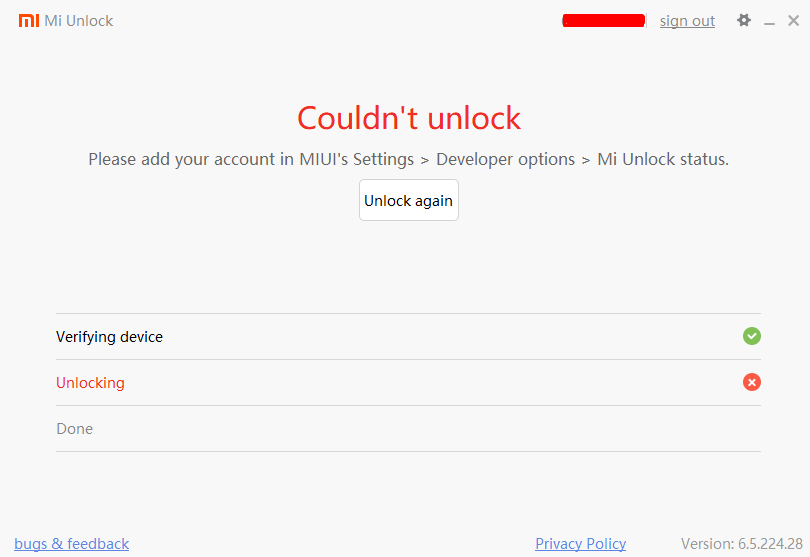Click the MIUI's Settings instruction text
Image resolution: width=810 pixels, height=557 pixels.
click(x=356, y=159)
